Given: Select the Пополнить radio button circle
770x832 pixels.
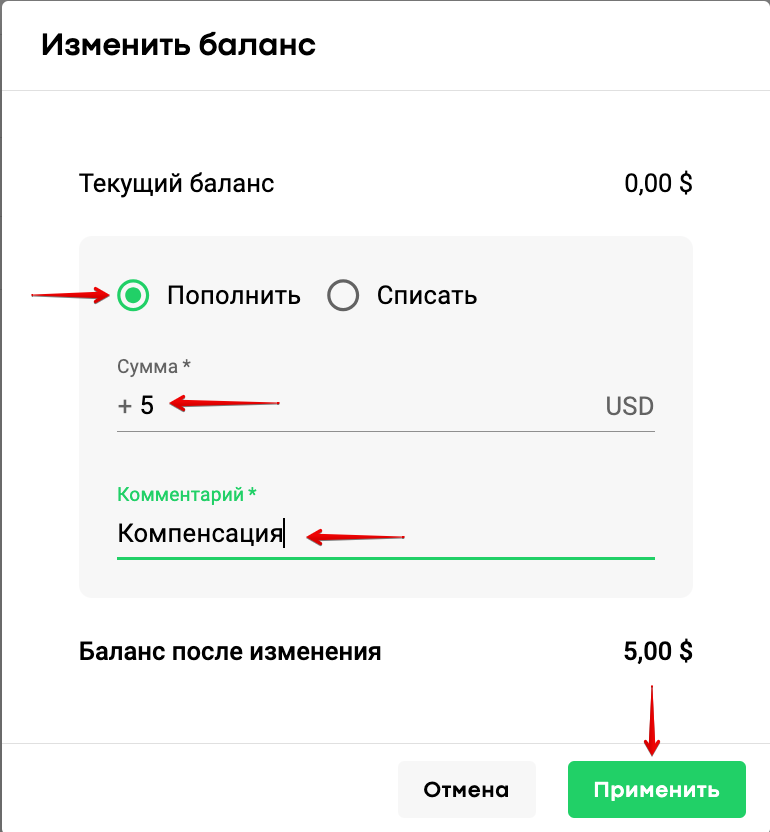Looking at the screenshot, I should (133, 296).
